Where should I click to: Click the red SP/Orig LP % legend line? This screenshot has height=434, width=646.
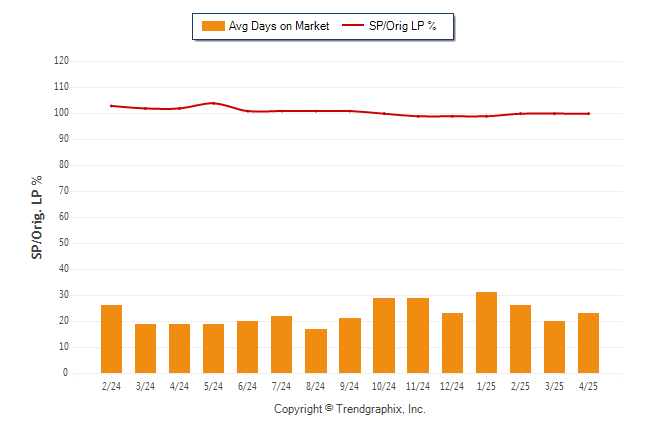pyautogui.click(x=353, y=25)
